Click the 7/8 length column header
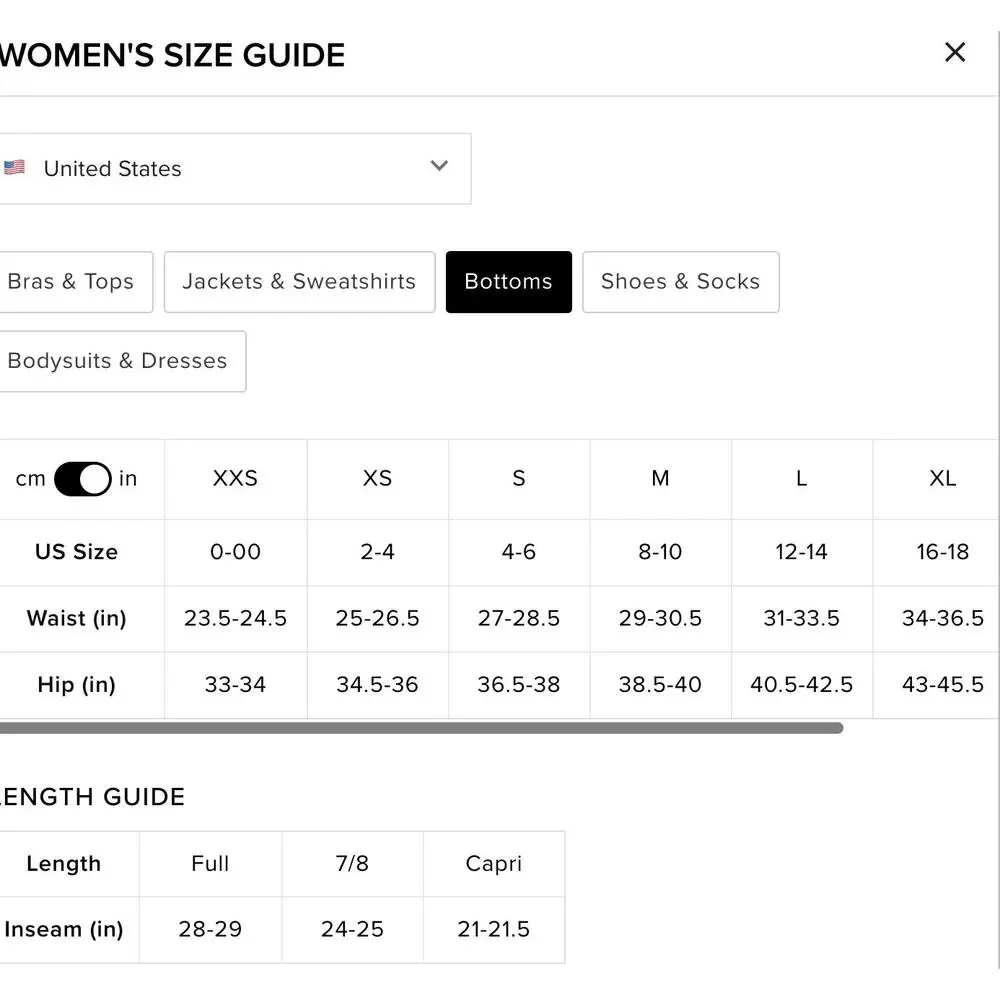 click(x=352, y=864)
